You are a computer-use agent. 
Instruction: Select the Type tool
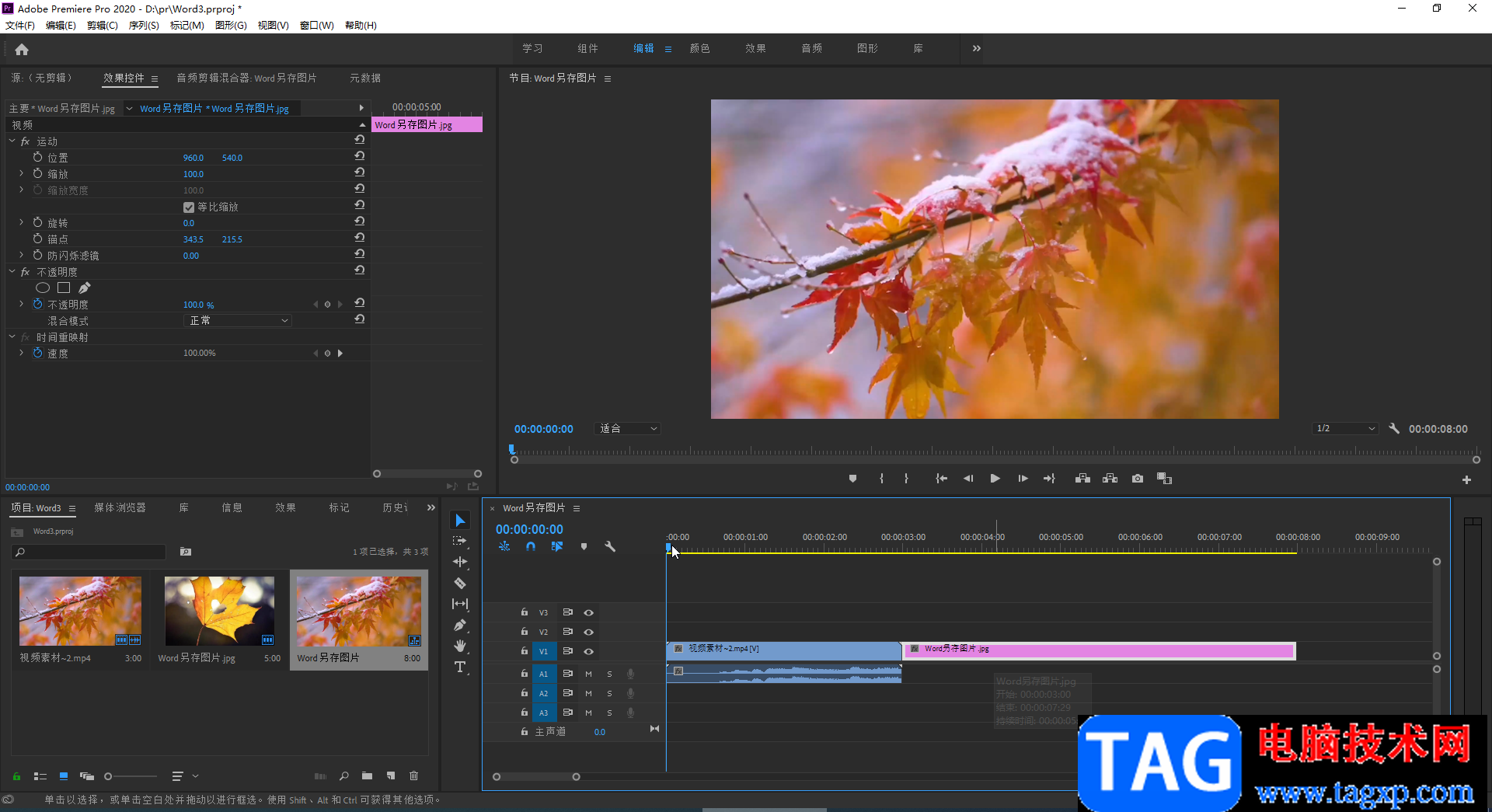[460, 667]
